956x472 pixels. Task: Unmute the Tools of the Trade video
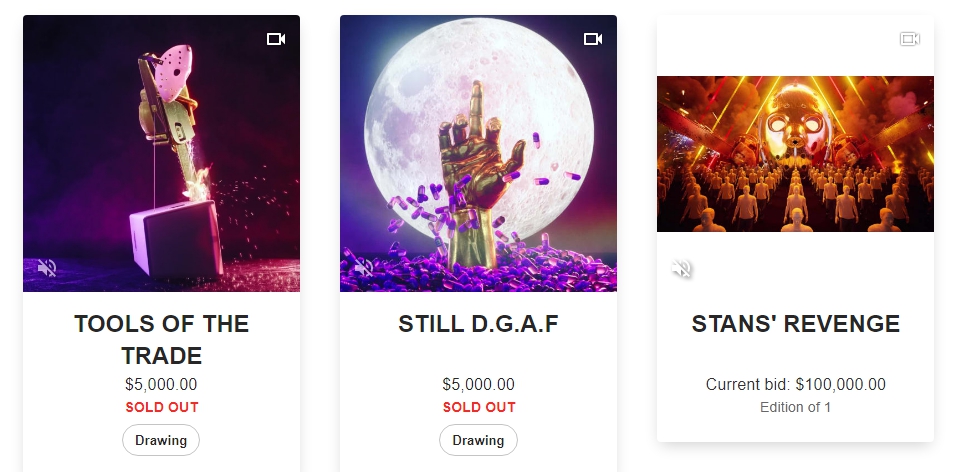pos(47,267)
